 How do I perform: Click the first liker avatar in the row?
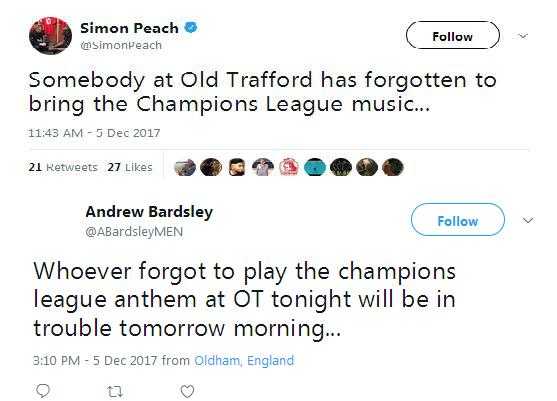point(185,167)
